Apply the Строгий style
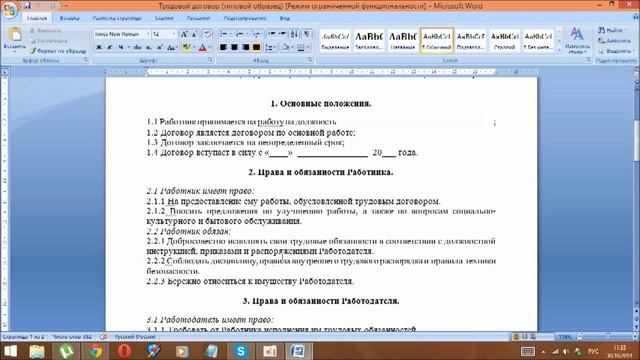This screenshot has height=360, width=640. coord(504,41)
